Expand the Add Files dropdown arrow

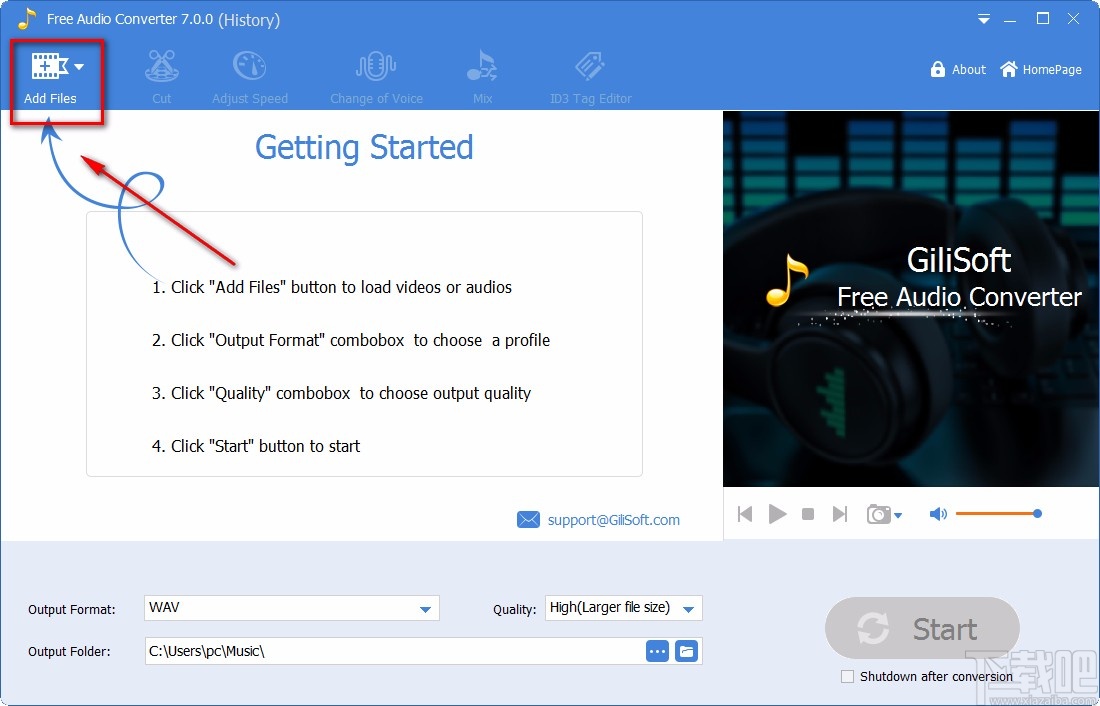tap(79, 67)
